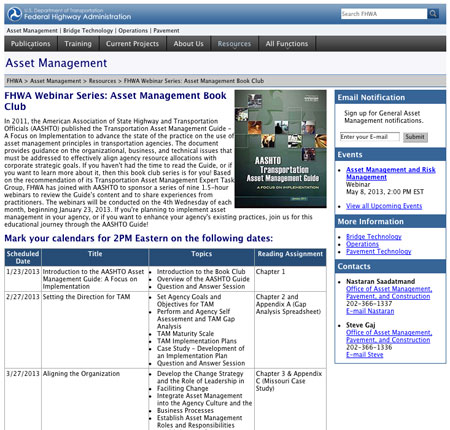Click Bridge Technology in top link bar
This screenshot has width=450, height=430.
click(88, 30)
